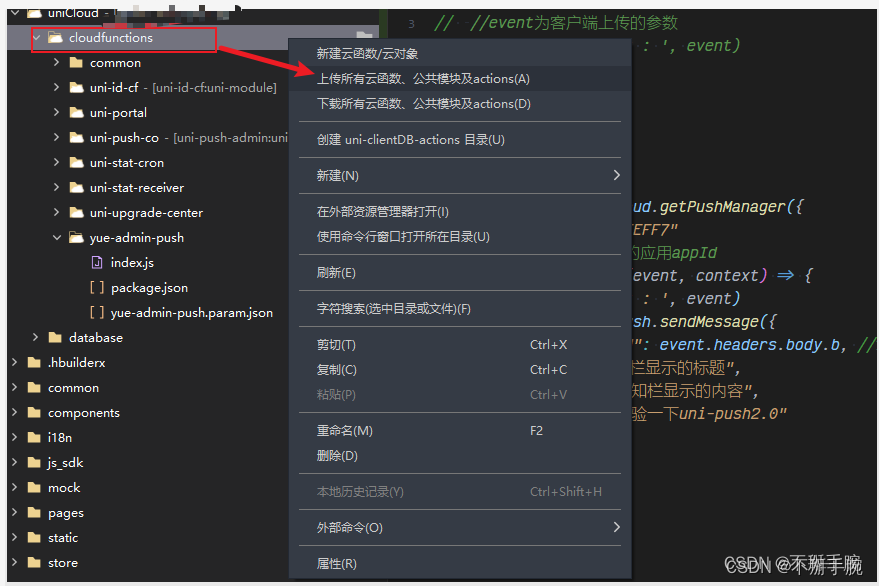879x586 pixels.
Task: Click the package.json bracket file icon
Action: click(97, 288)
